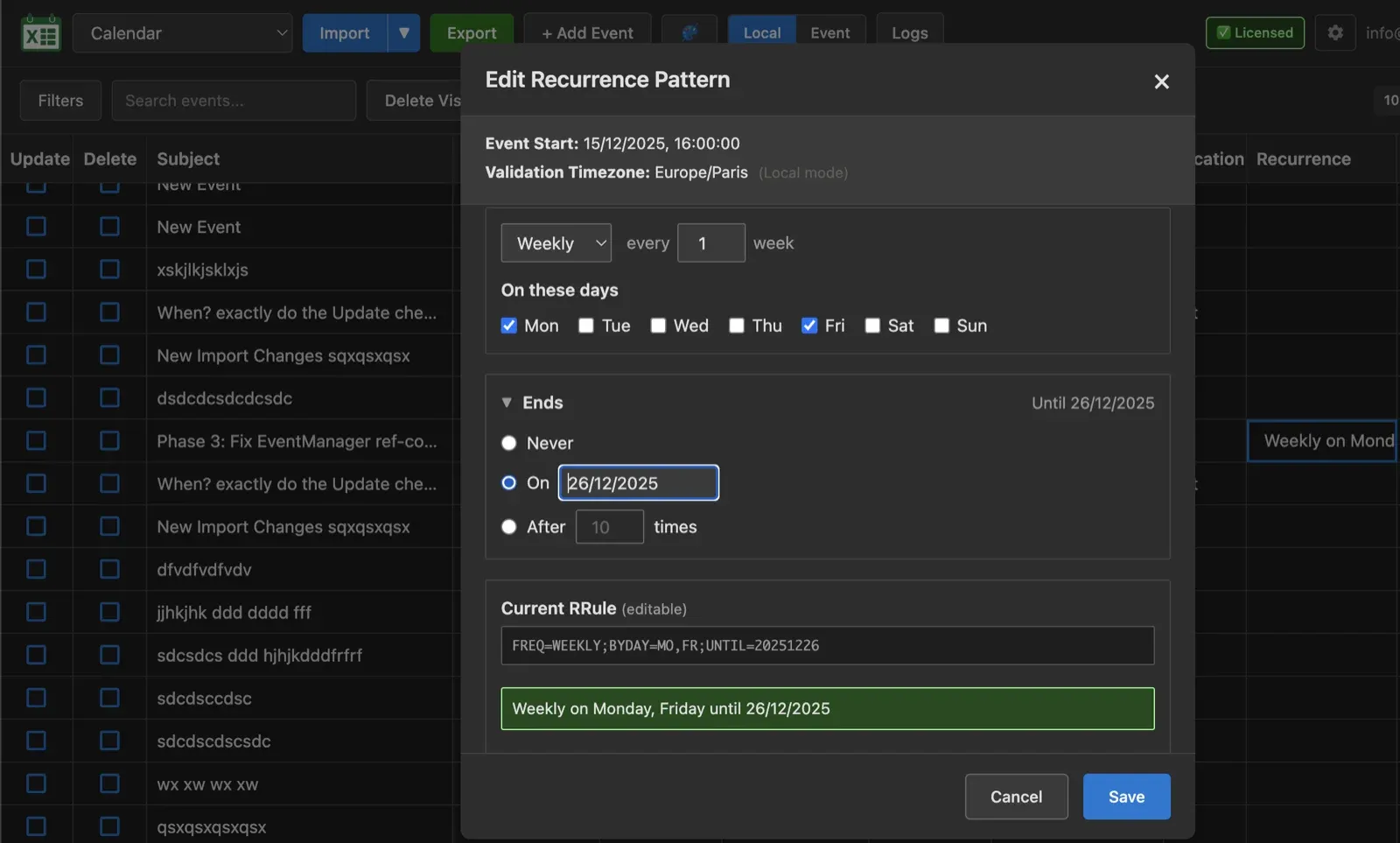Save the recurrence pattern
The width and height of the screenshot is (1400, 843).
tap(1126, 797)
